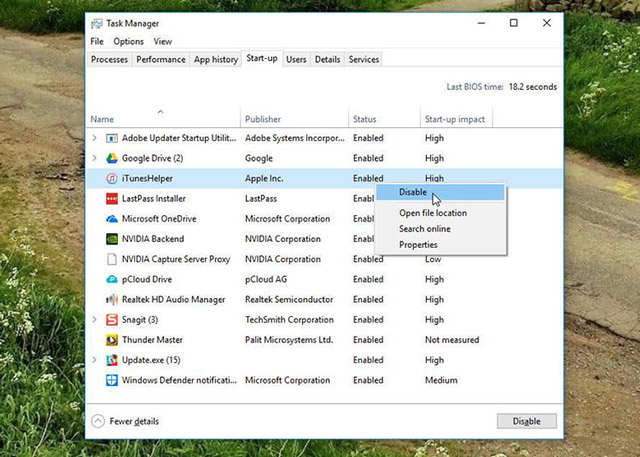640x457 pixels.
Task: Select the Microsoft OneDrive cloud icon
Action: [x=111, y=219]
